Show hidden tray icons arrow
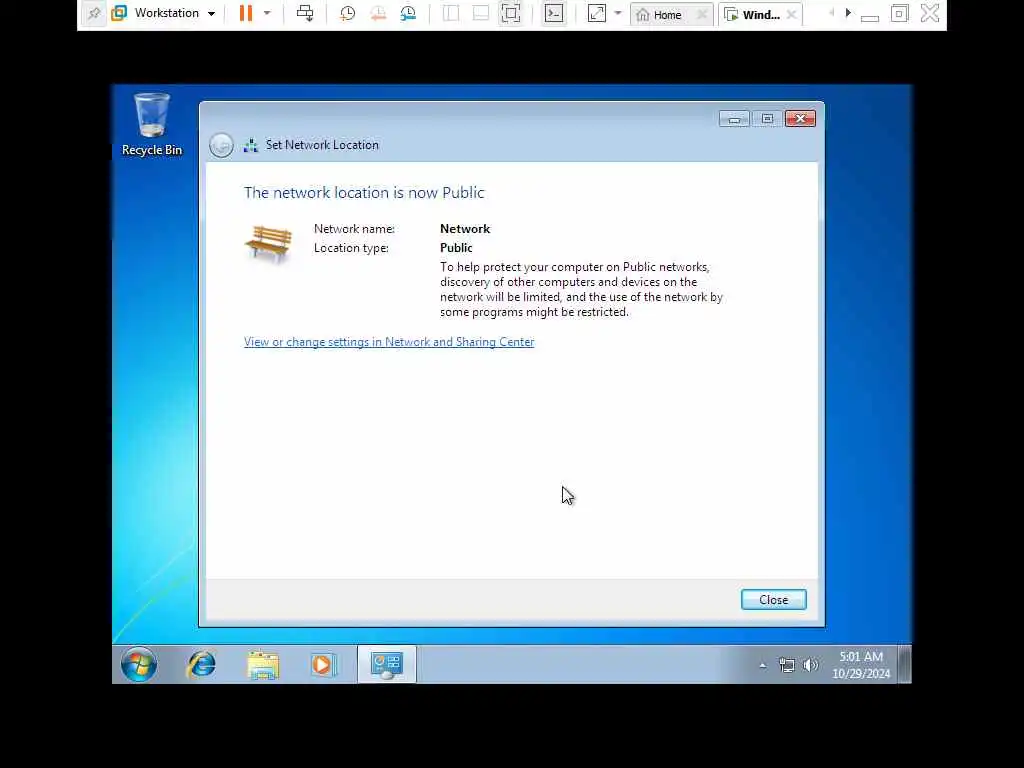1024x768 pixels. (x=762, y=665)
